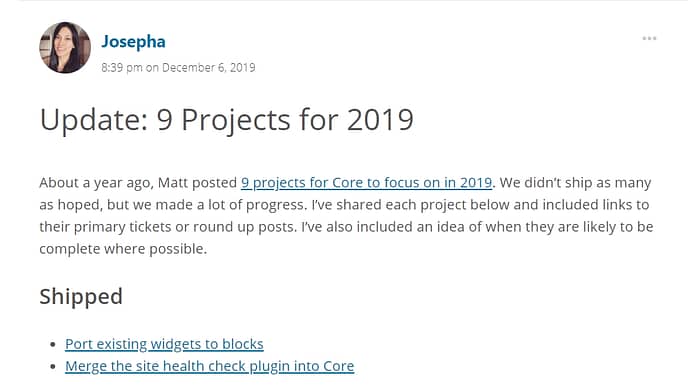
Task: Click the bullet before Merge the site health
Action: tap(54, 367)
